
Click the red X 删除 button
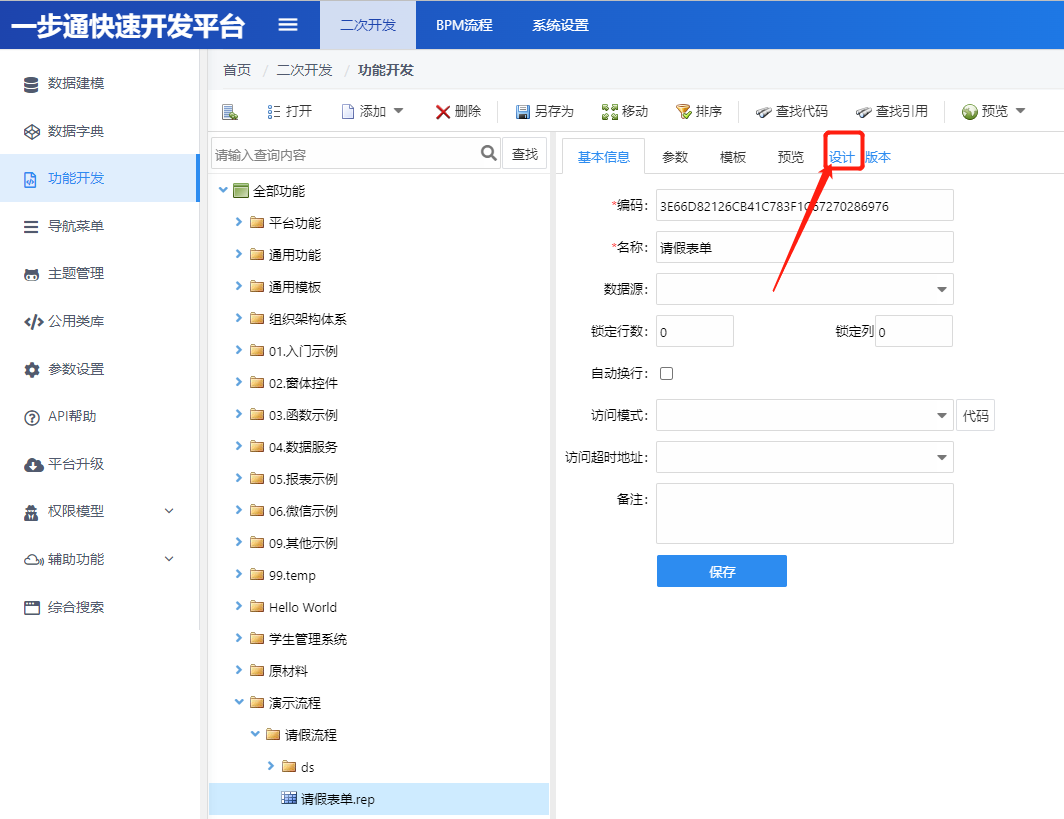[458, 111]
